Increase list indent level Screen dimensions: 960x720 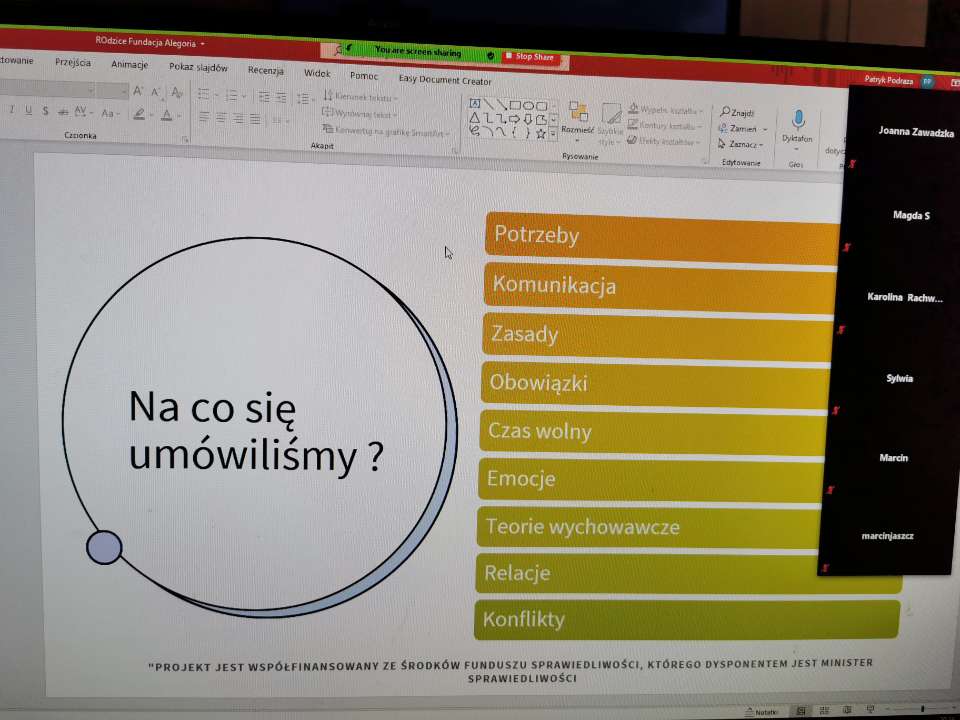pyautogui.click(x=281, y=97)
